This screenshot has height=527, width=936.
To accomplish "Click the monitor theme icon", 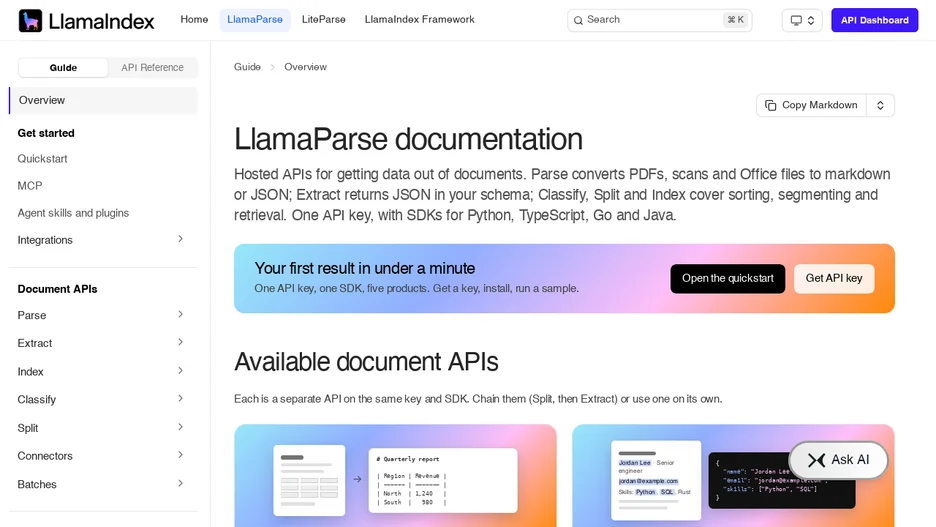I will [796, 20].
